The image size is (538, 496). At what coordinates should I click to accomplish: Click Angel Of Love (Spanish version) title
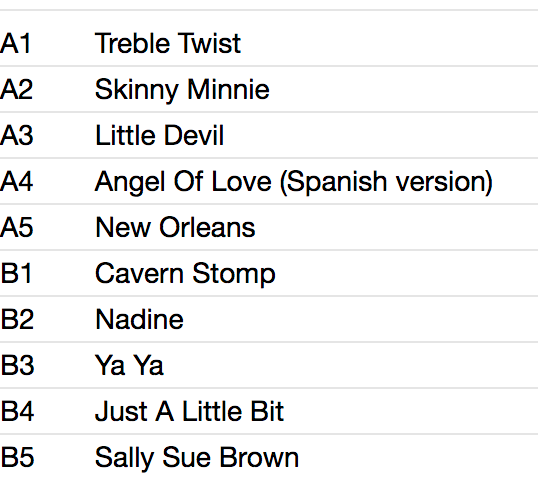click(294, 182)
